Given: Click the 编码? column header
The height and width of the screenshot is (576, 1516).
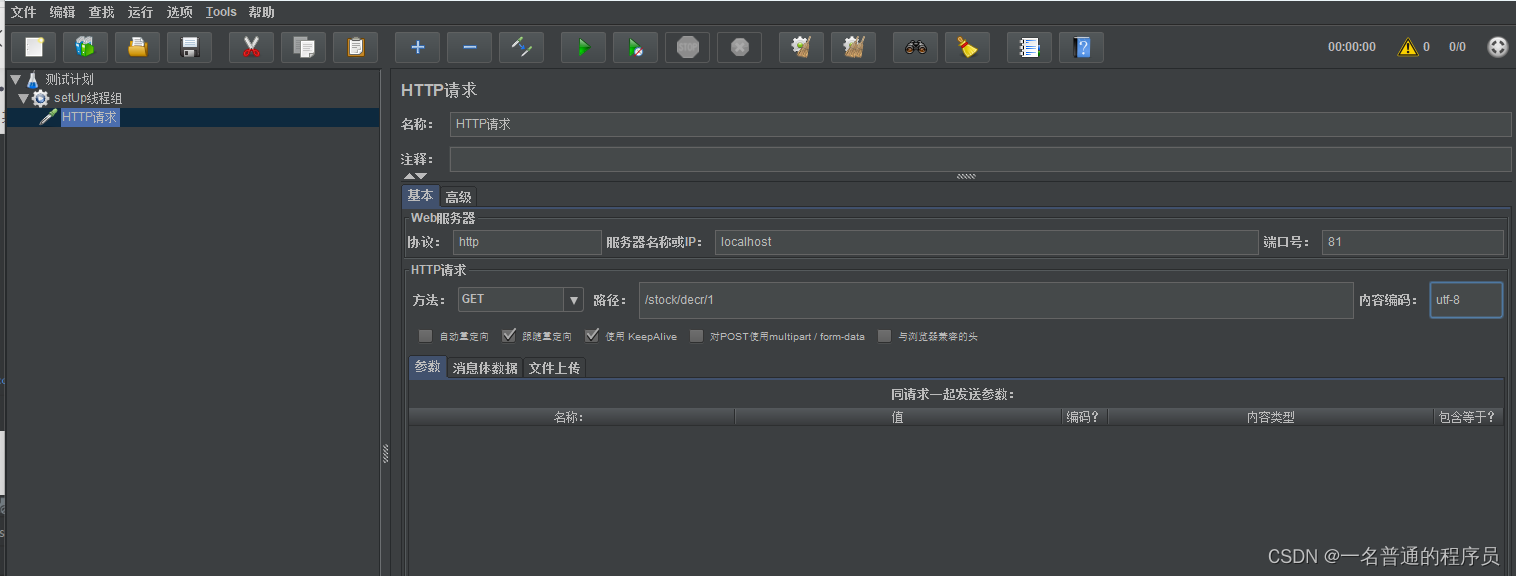Looking at the screenshot, I should (x=1084, y=417).
